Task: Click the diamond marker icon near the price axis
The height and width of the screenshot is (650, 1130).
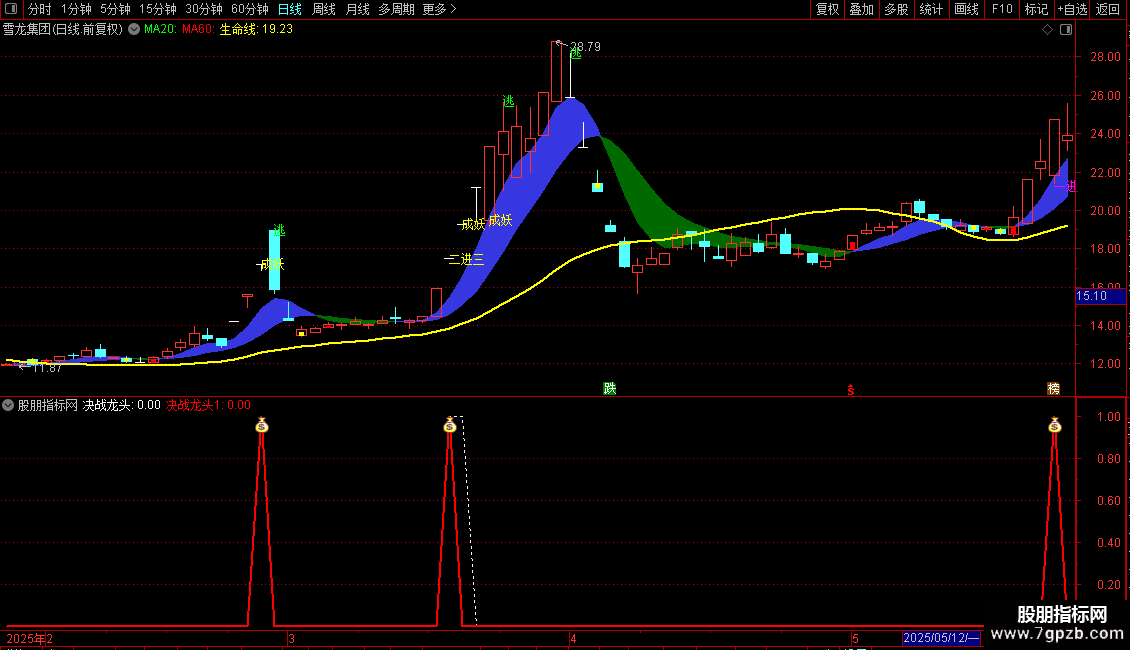Action: [x=1047, y=29]
